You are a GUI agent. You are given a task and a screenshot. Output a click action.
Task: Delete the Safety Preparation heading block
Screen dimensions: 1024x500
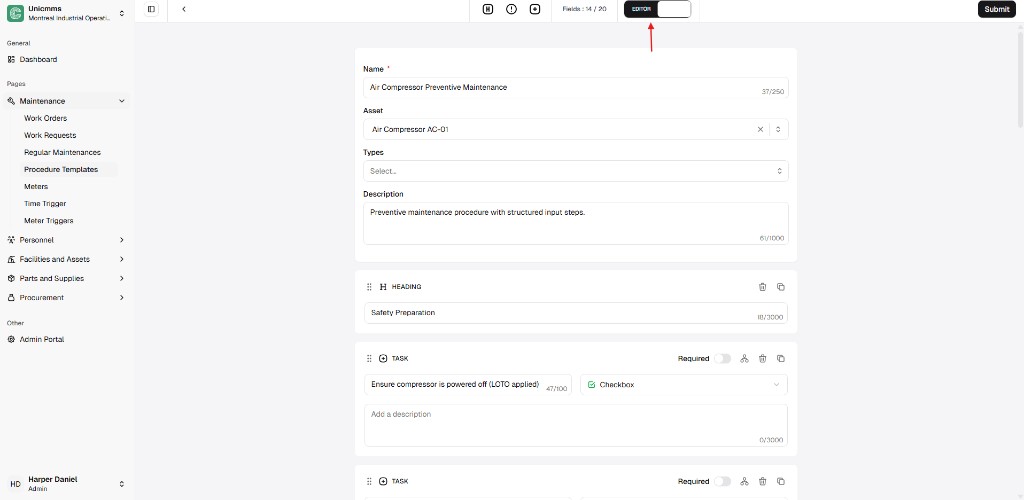click(762, 287)
